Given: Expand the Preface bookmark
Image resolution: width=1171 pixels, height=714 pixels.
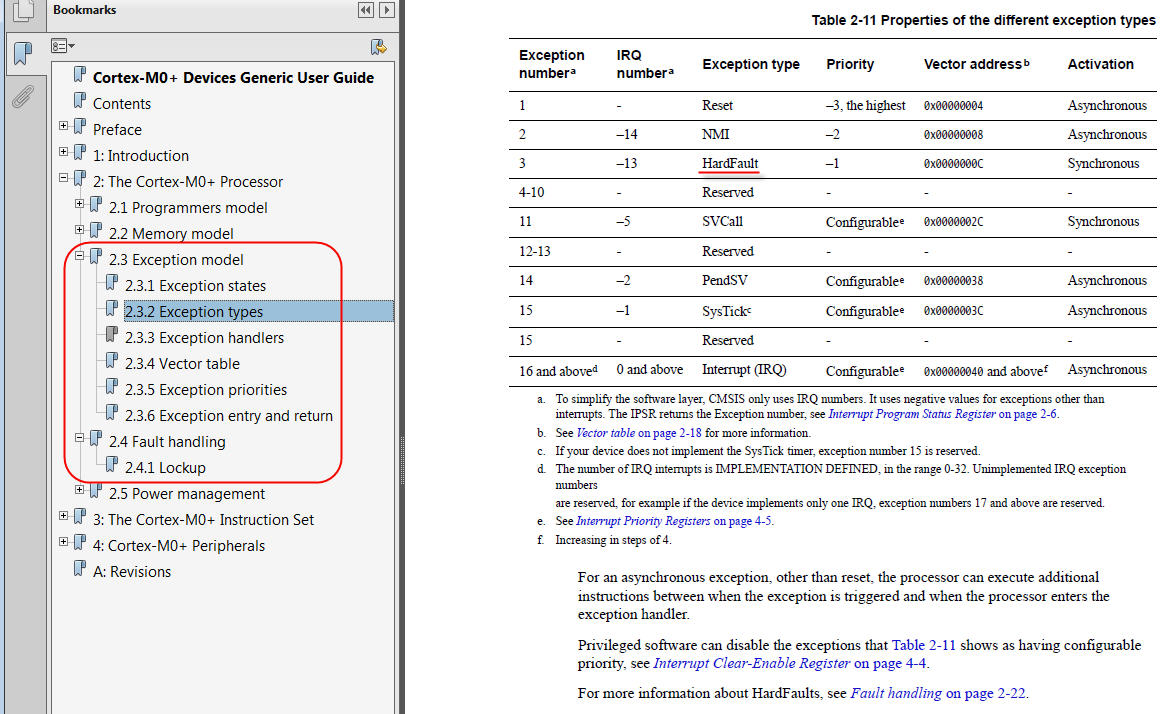Looking at the screenshot, I should click(x=63, y=125).
